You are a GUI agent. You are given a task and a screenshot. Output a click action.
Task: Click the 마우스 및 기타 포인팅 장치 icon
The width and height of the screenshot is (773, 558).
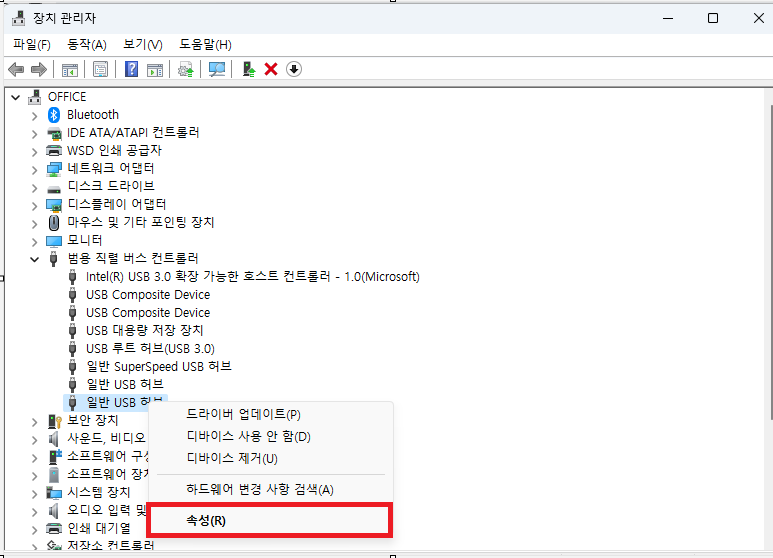pos(54,223)
